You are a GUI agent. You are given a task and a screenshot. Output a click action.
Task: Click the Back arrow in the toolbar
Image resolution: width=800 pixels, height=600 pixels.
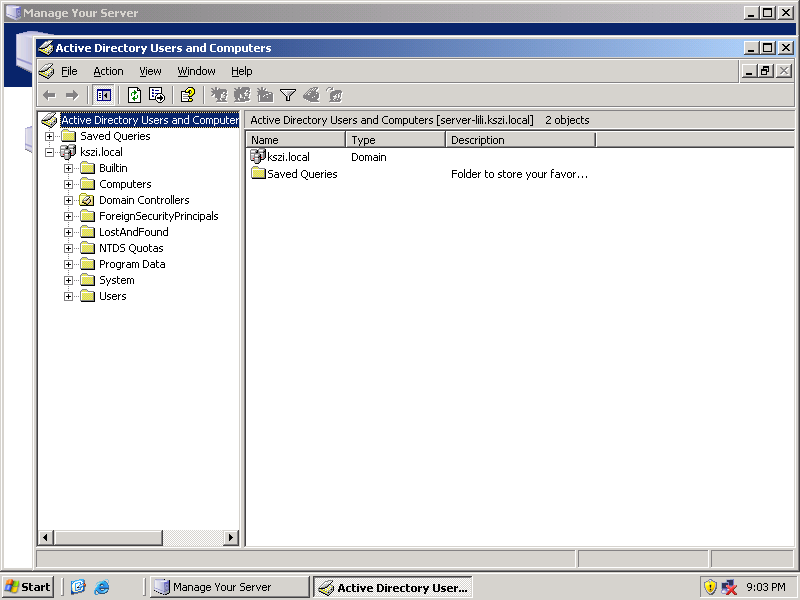tap(49, 95)
